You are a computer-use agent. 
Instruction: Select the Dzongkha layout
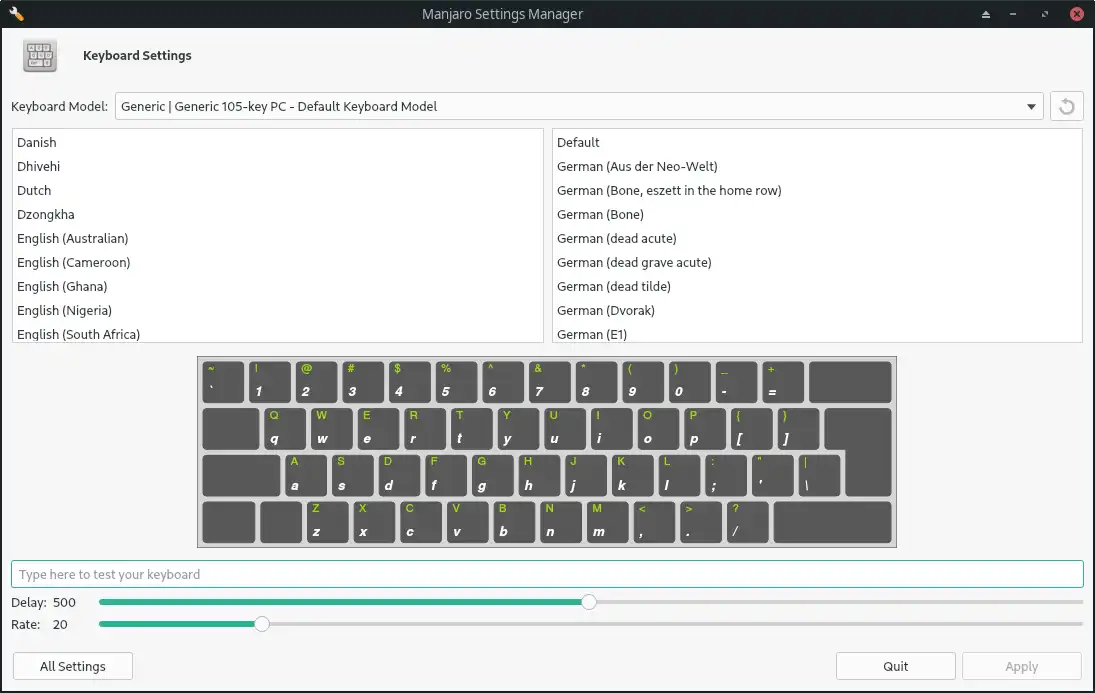[x=277, y=214]
